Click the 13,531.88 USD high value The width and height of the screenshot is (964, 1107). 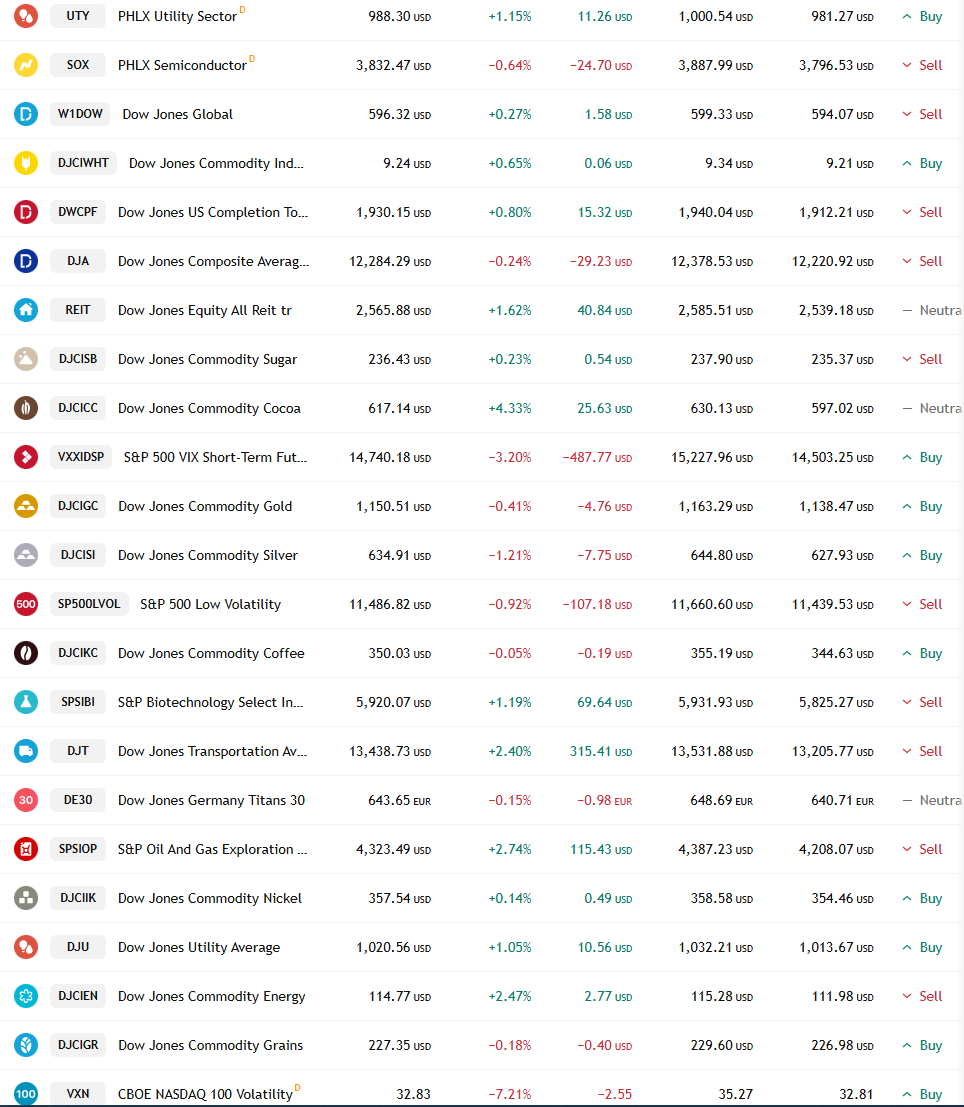tap(712, 751)
